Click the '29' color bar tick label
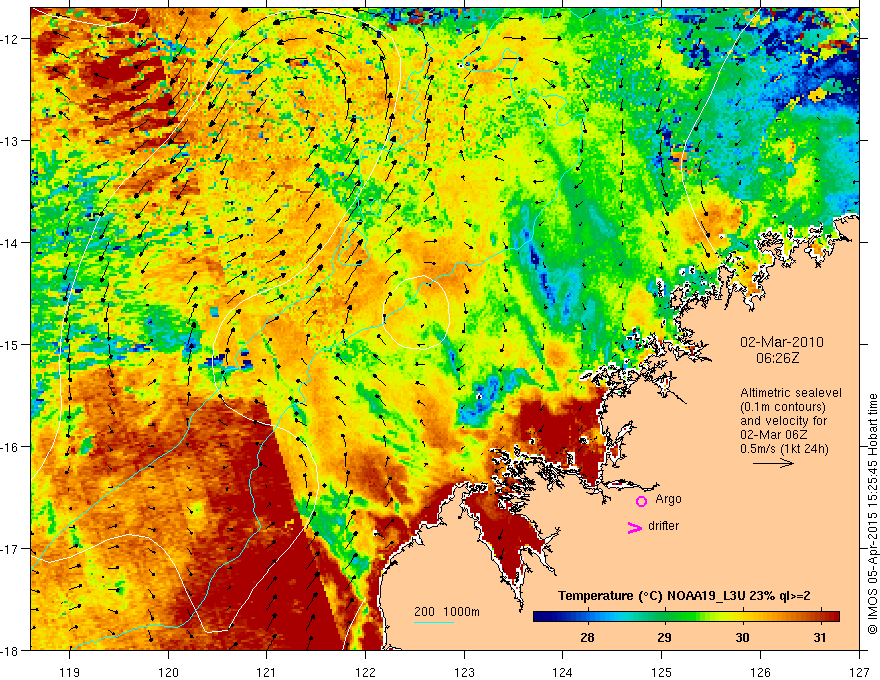Viewport: 880px width, 680px height. tap(664, 637)
